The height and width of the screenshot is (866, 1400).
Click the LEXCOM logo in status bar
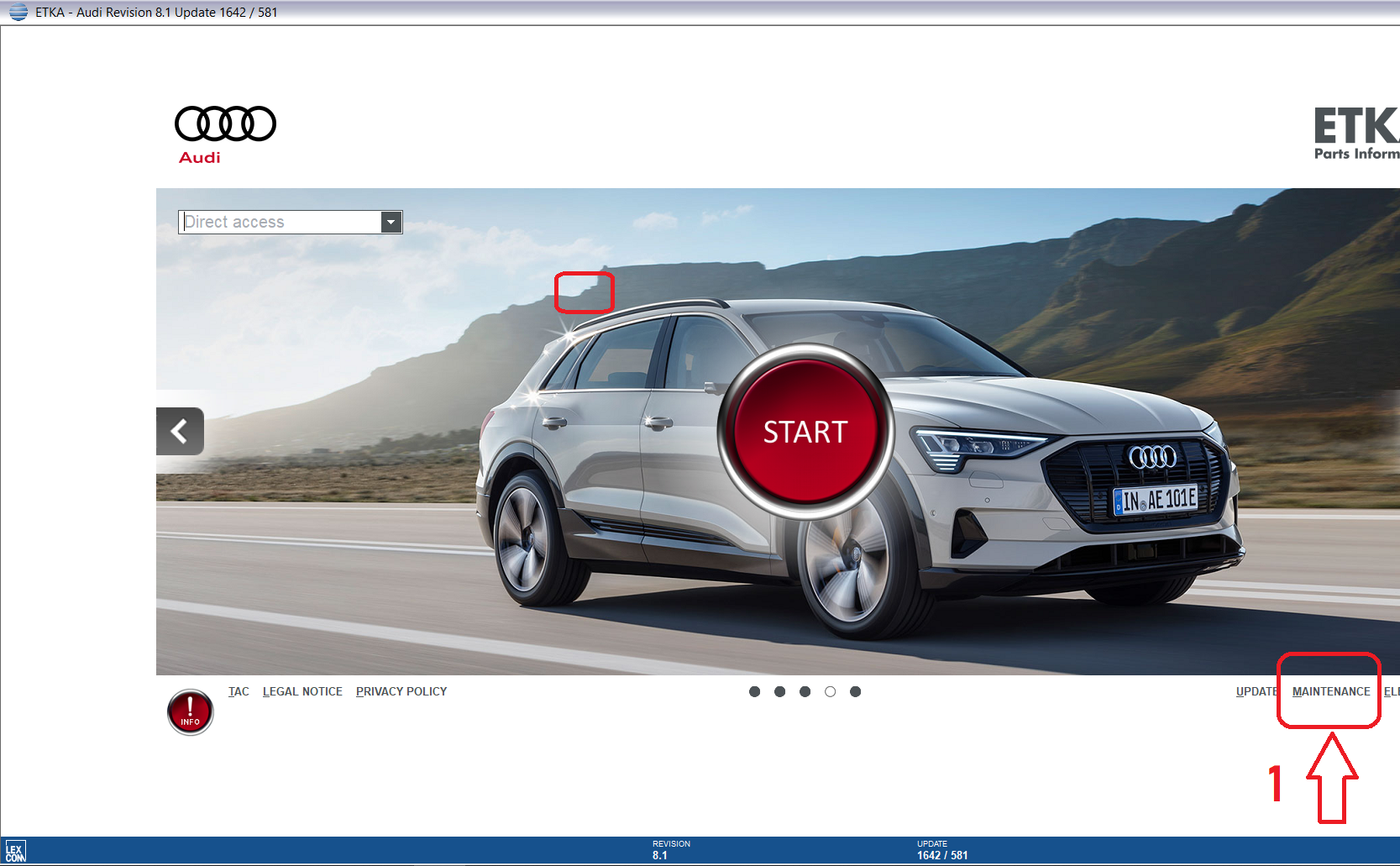pos(15,852)
